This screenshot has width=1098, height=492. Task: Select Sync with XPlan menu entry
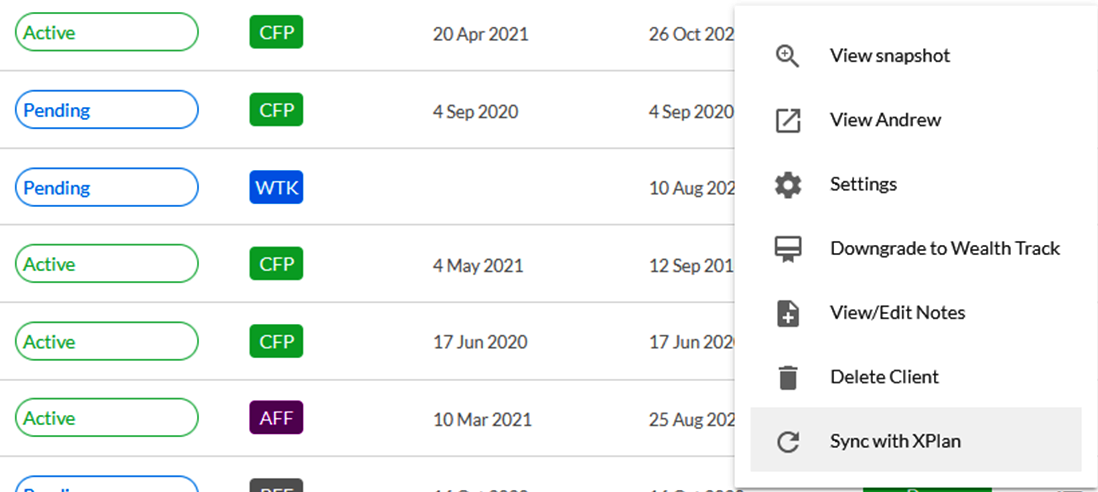[916, 440]
